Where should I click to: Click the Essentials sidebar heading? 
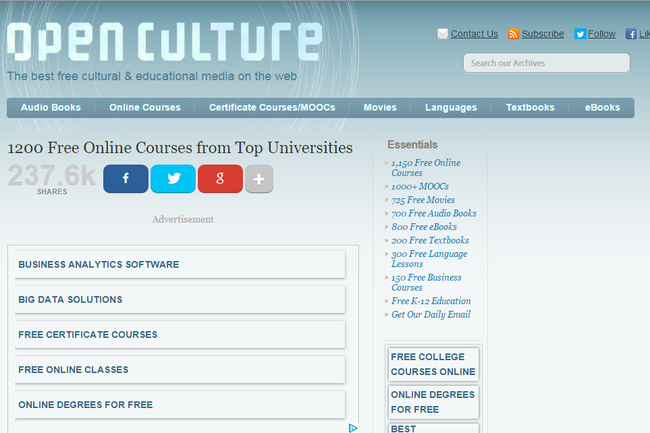(x=412, y=145)
